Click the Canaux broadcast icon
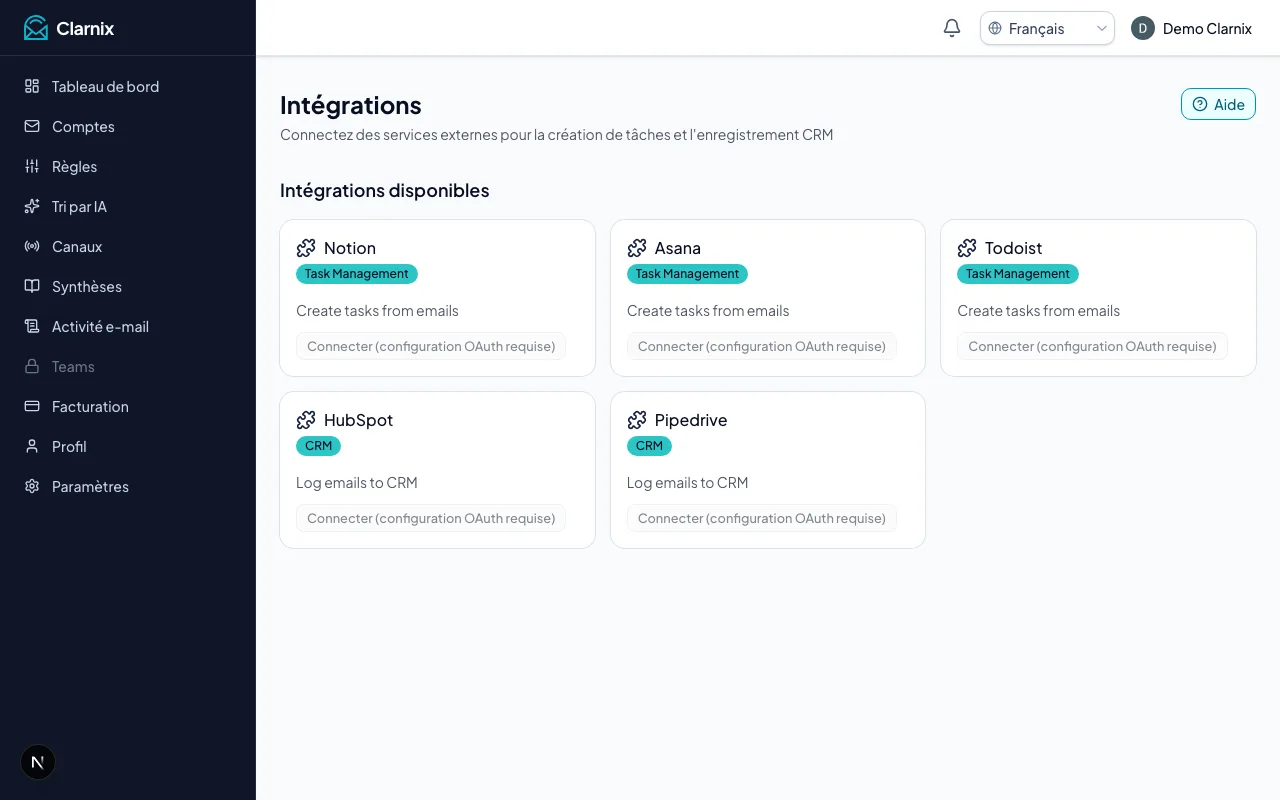The width and height of the screenshot is (1280, 800). click(x=32, y=246)
